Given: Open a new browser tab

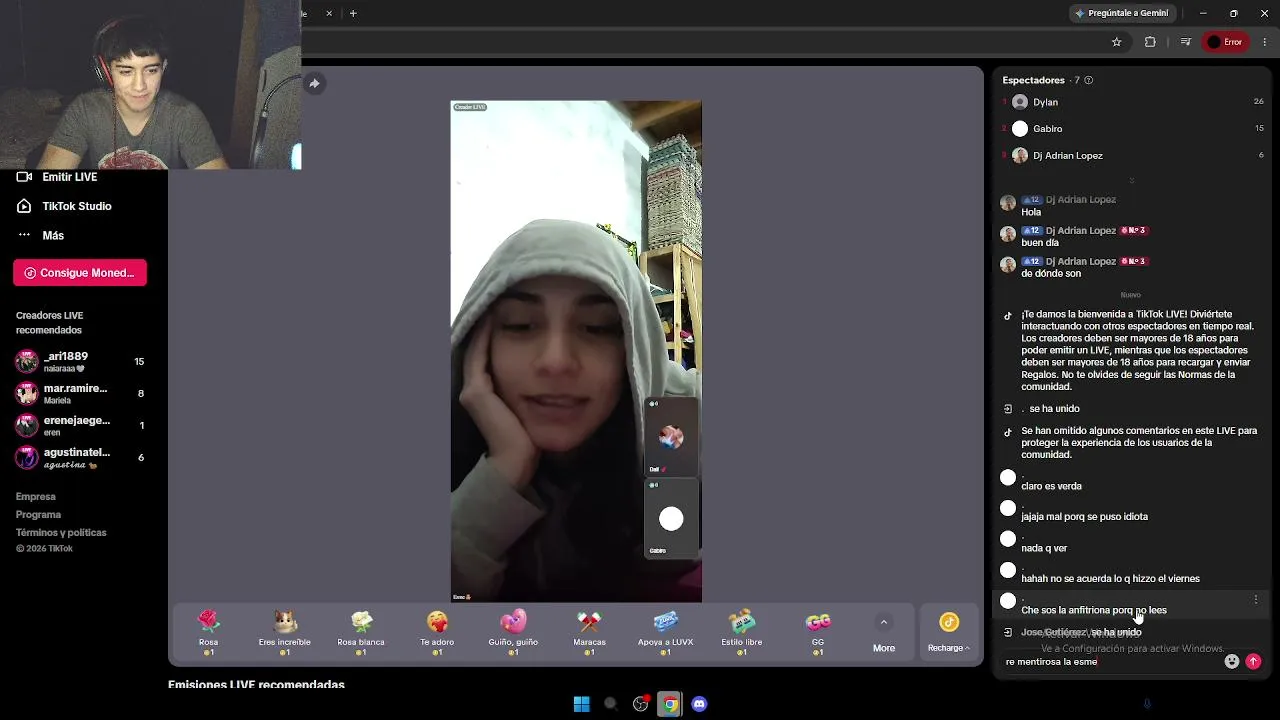Looking at the screenshot, I should click(x=353, y=13).
